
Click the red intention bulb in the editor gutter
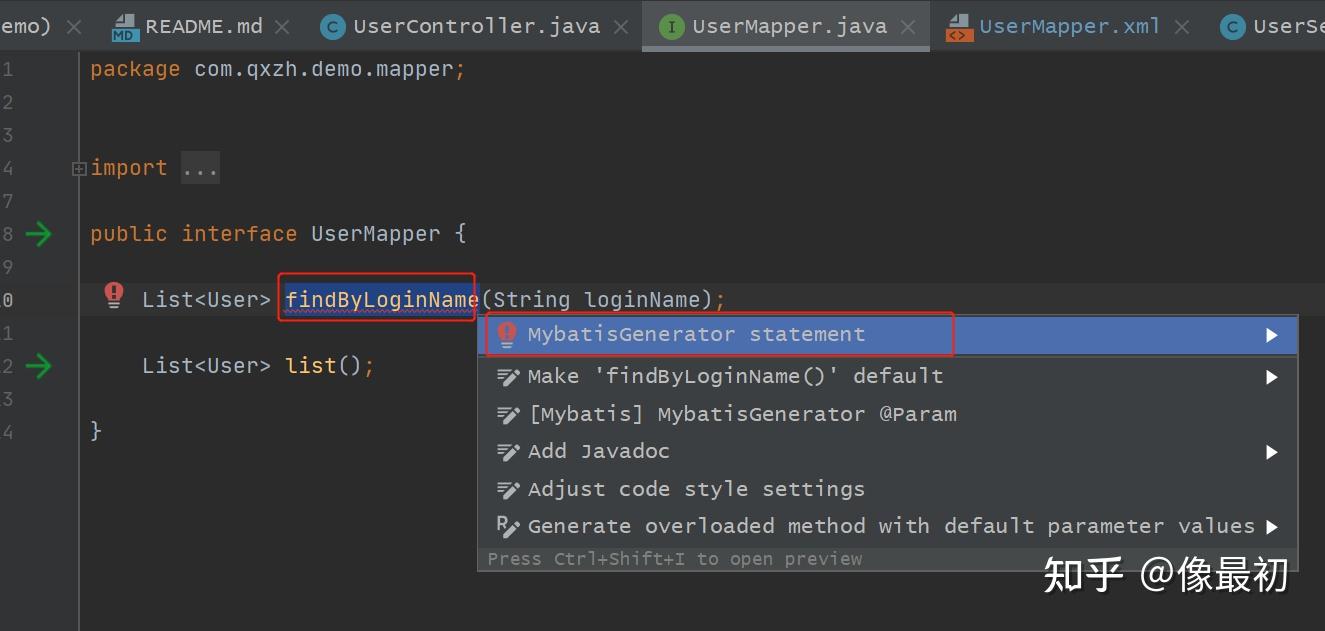coord(114,294)
